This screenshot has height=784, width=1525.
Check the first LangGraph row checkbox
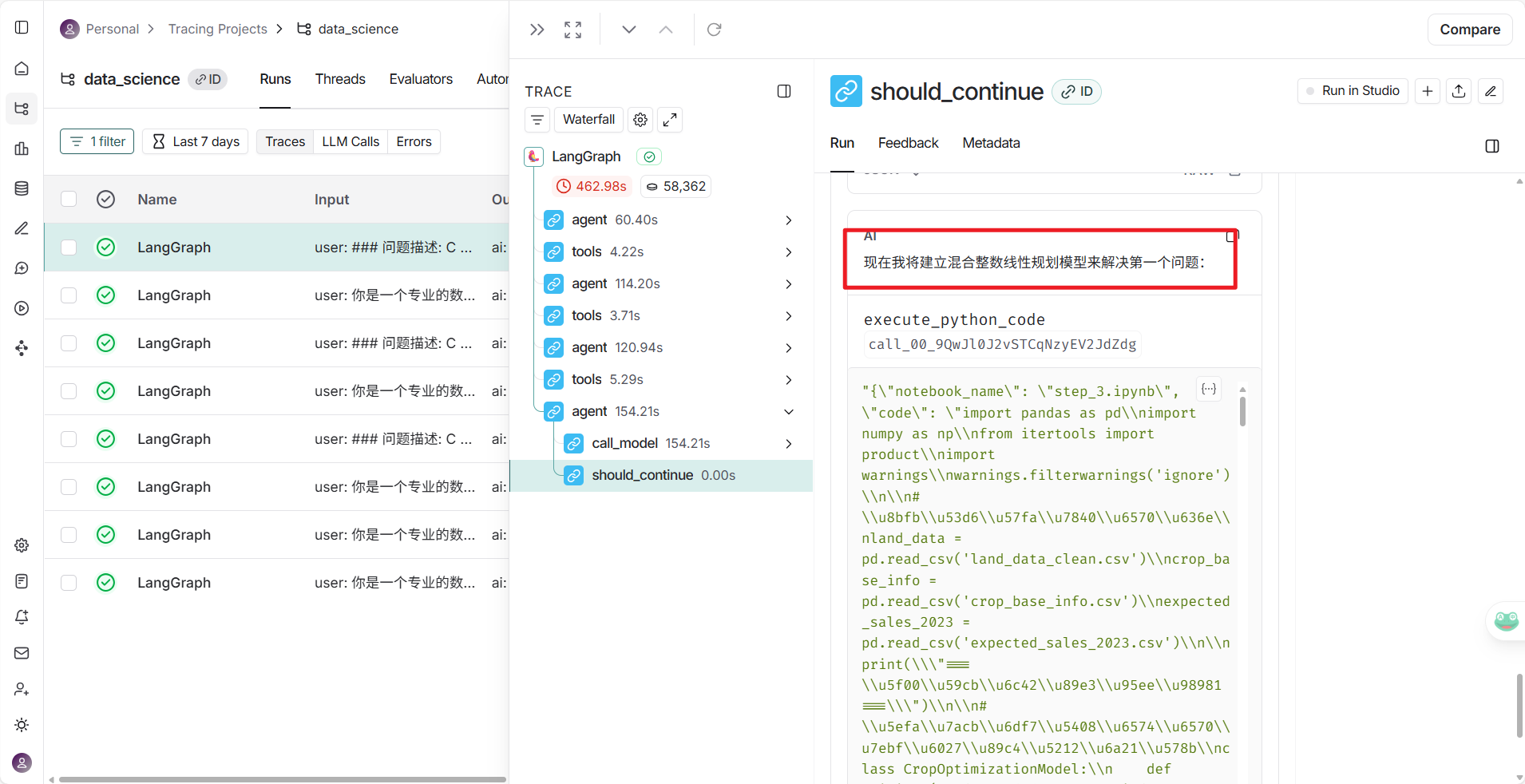pos(69,247)
